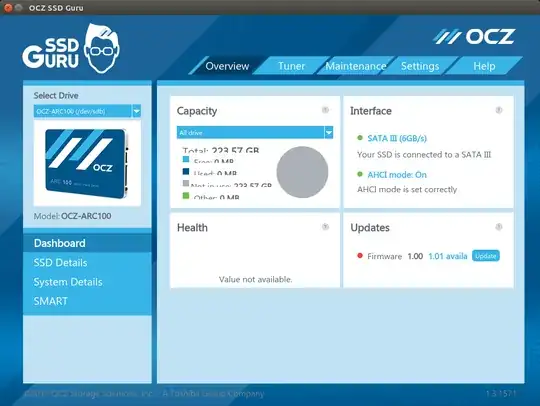
Task: Click the gray capacity pie chart
Action: tap(302, 172)
